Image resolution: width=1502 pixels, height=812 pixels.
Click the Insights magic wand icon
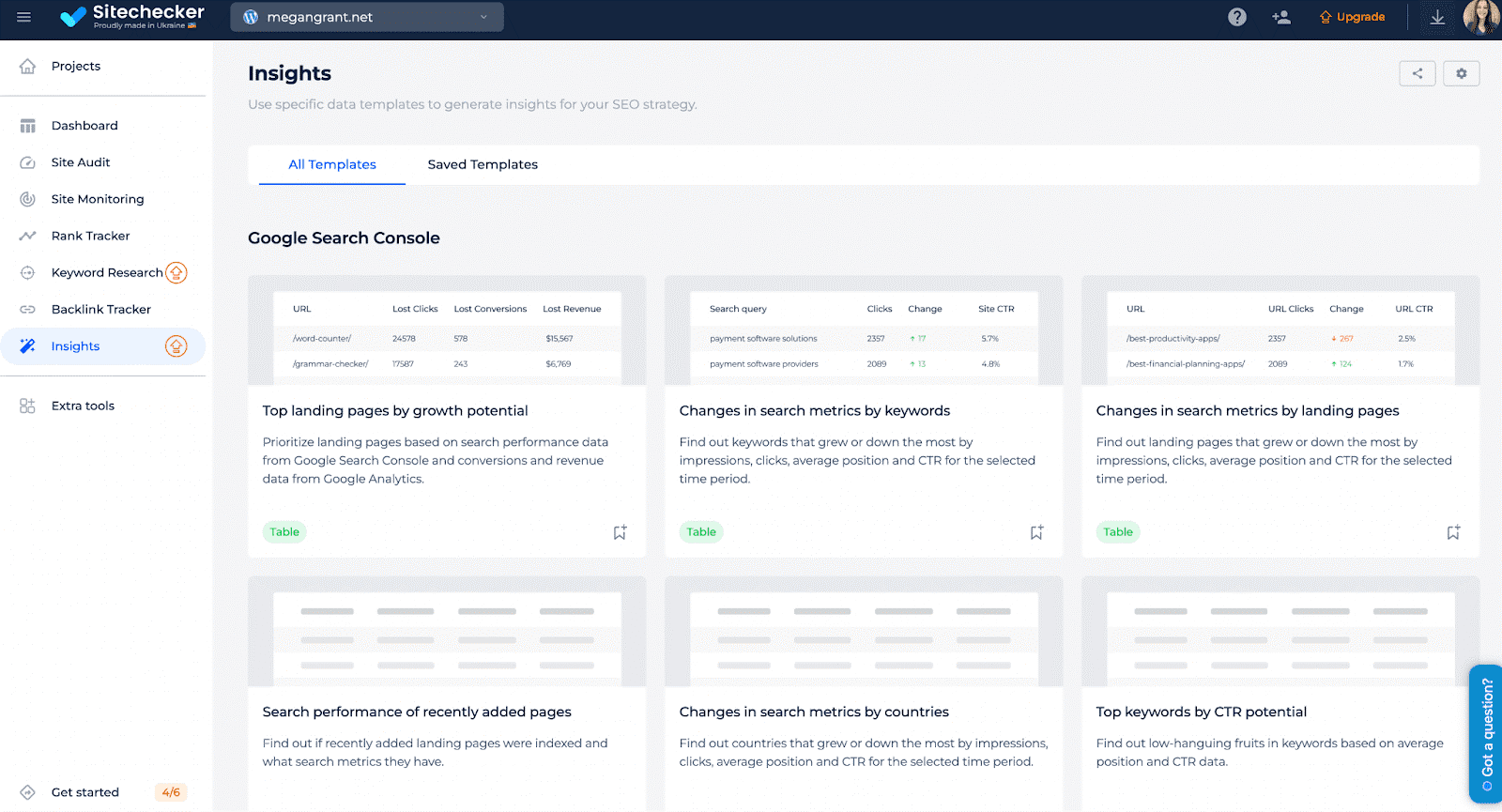tap(27, 345)
